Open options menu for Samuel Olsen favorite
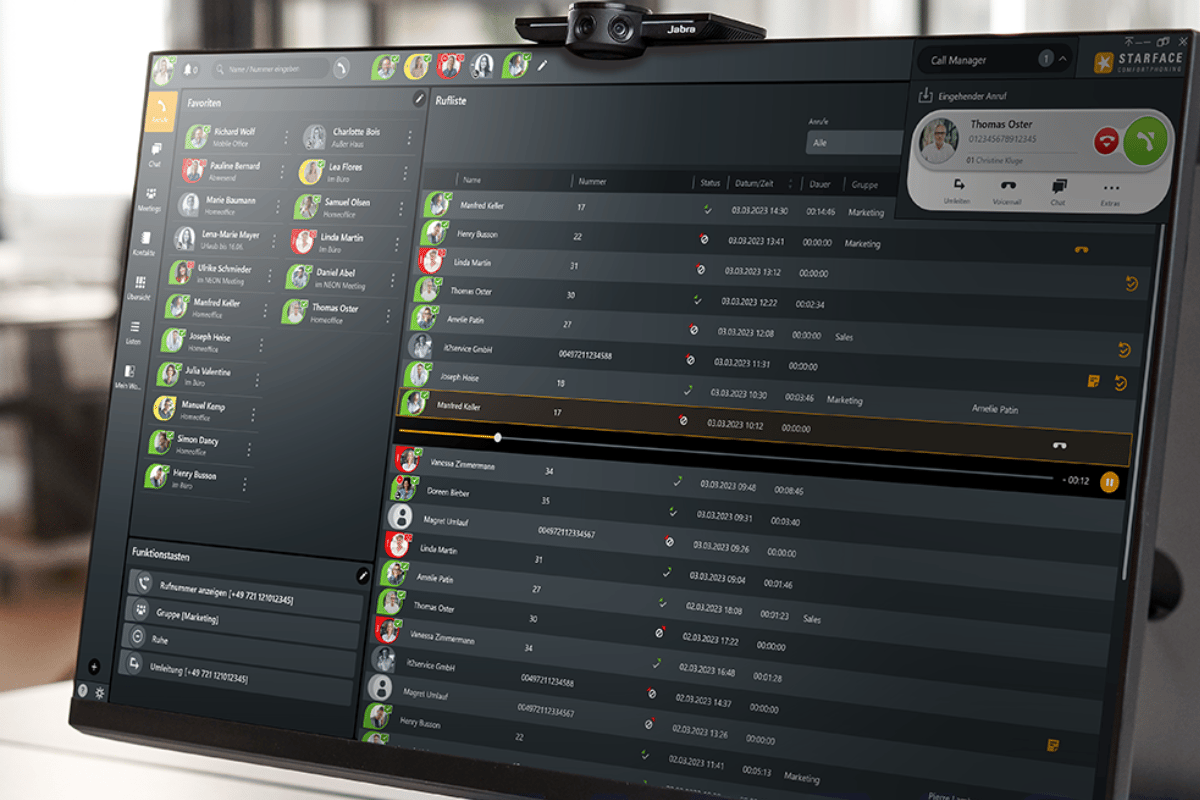 coord(400,208)
